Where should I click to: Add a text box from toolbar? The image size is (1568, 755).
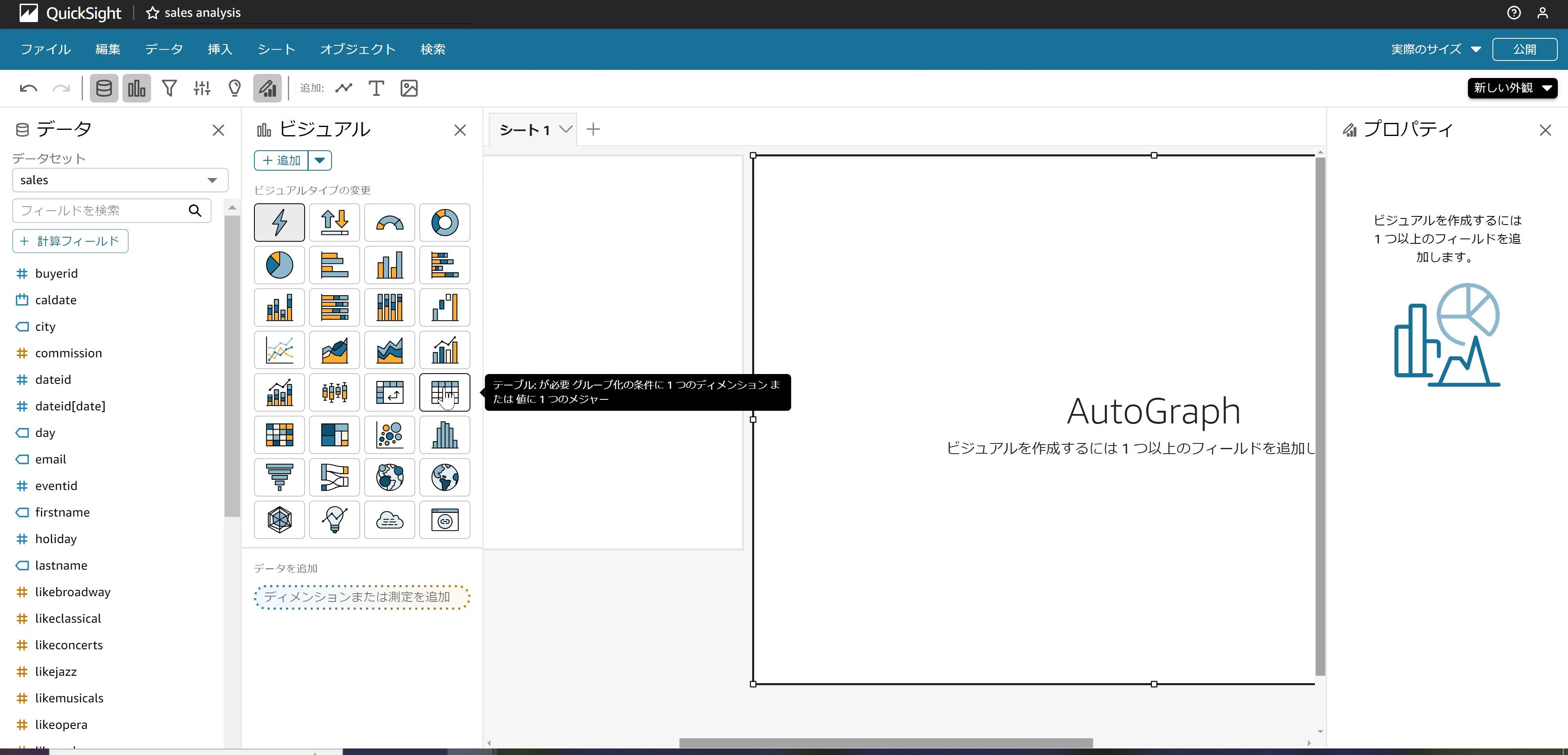click(x=376, y=88)
